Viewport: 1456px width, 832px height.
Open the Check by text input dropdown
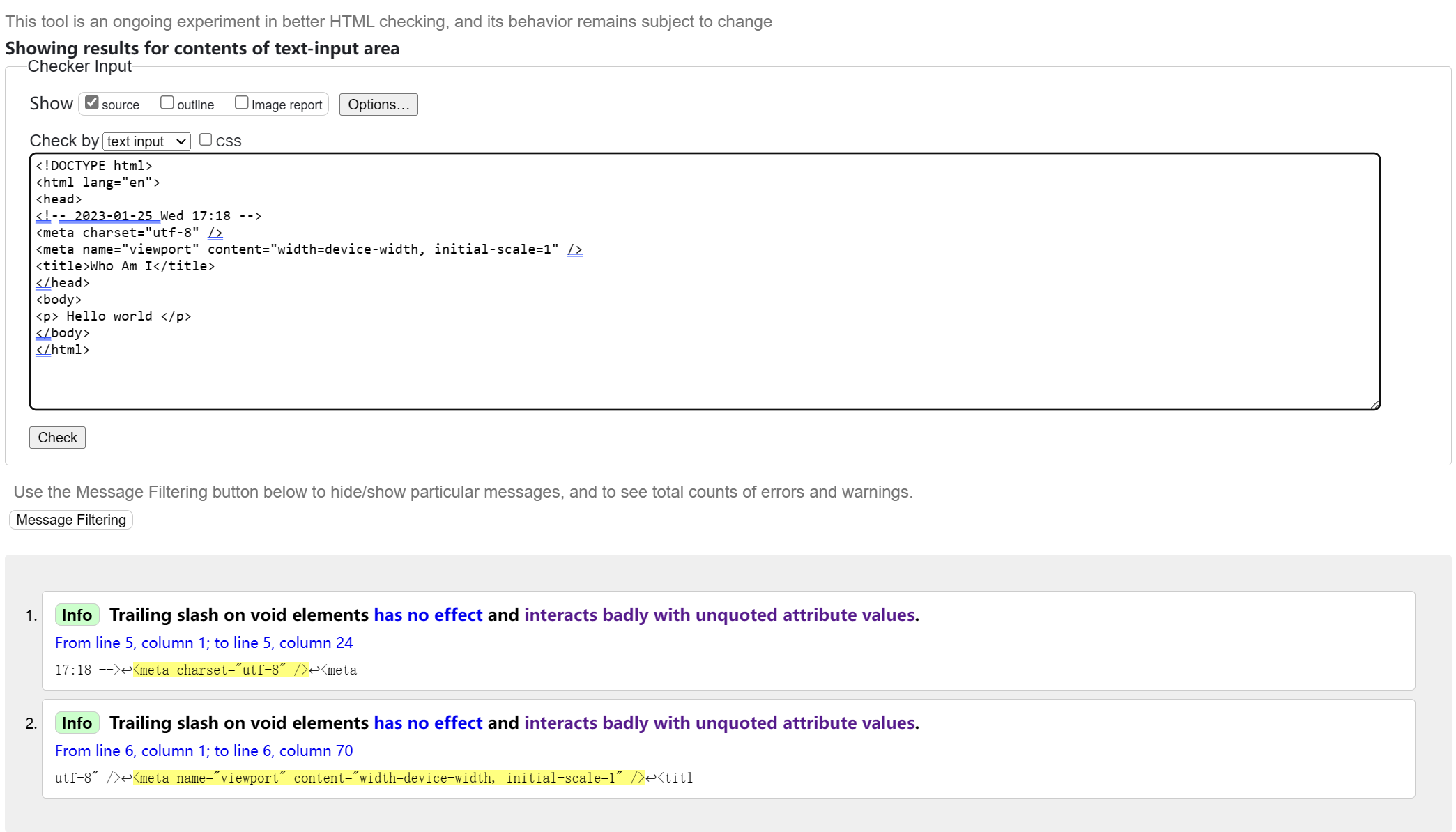click(147, 141)
